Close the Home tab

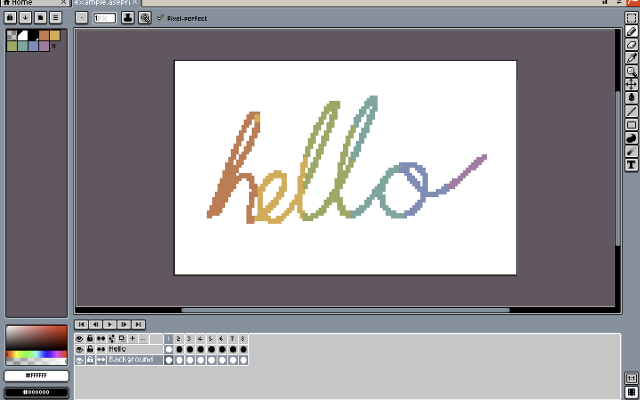coord(64,2)
